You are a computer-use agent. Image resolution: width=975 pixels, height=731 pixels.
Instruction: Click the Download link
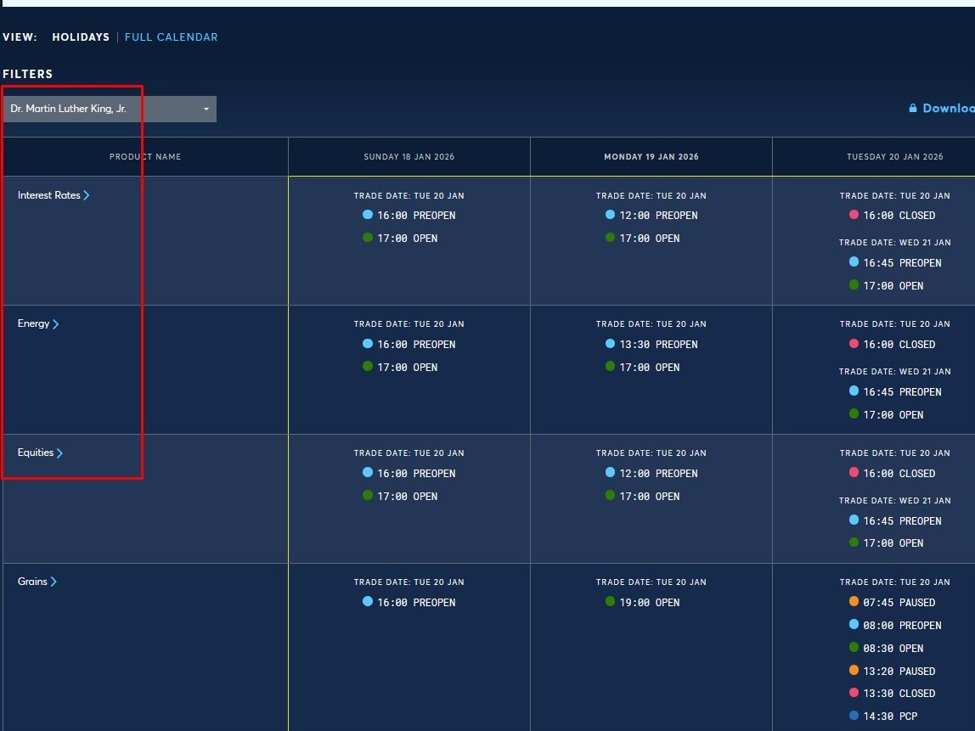click(x=945, y=107)
